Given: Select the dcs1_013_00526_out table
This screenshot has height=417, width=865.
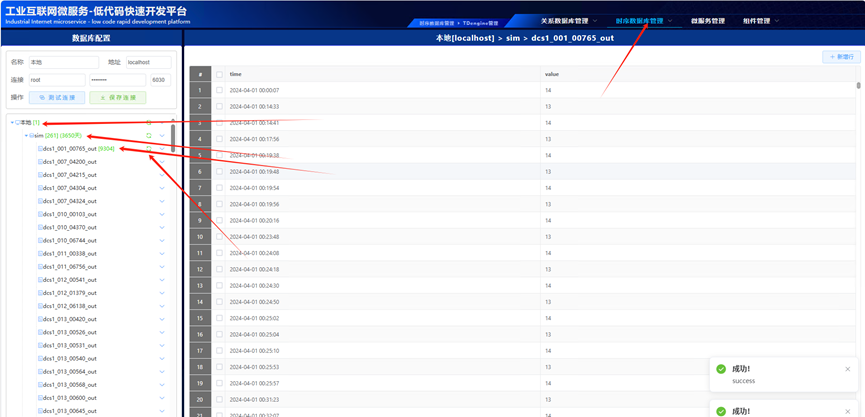Looking at the screenshot, I should pos(70,333).
